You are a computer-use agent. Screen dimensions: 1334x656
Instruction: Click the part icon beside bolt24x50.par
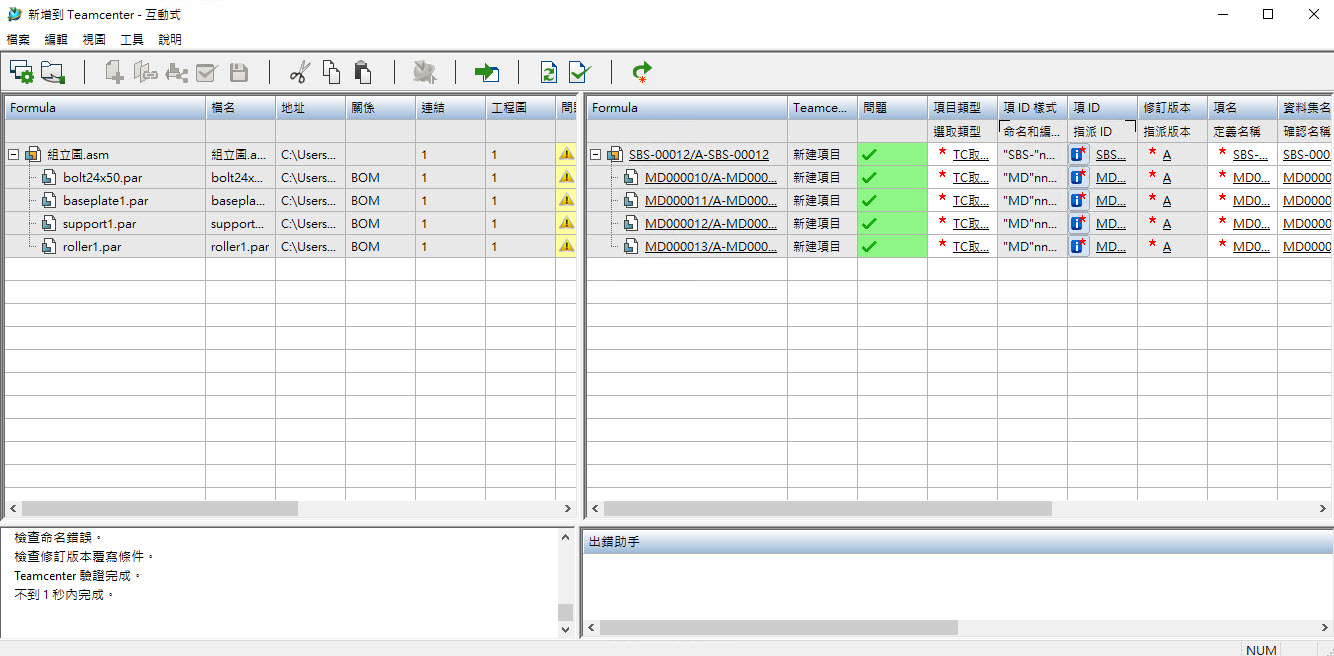48,178
